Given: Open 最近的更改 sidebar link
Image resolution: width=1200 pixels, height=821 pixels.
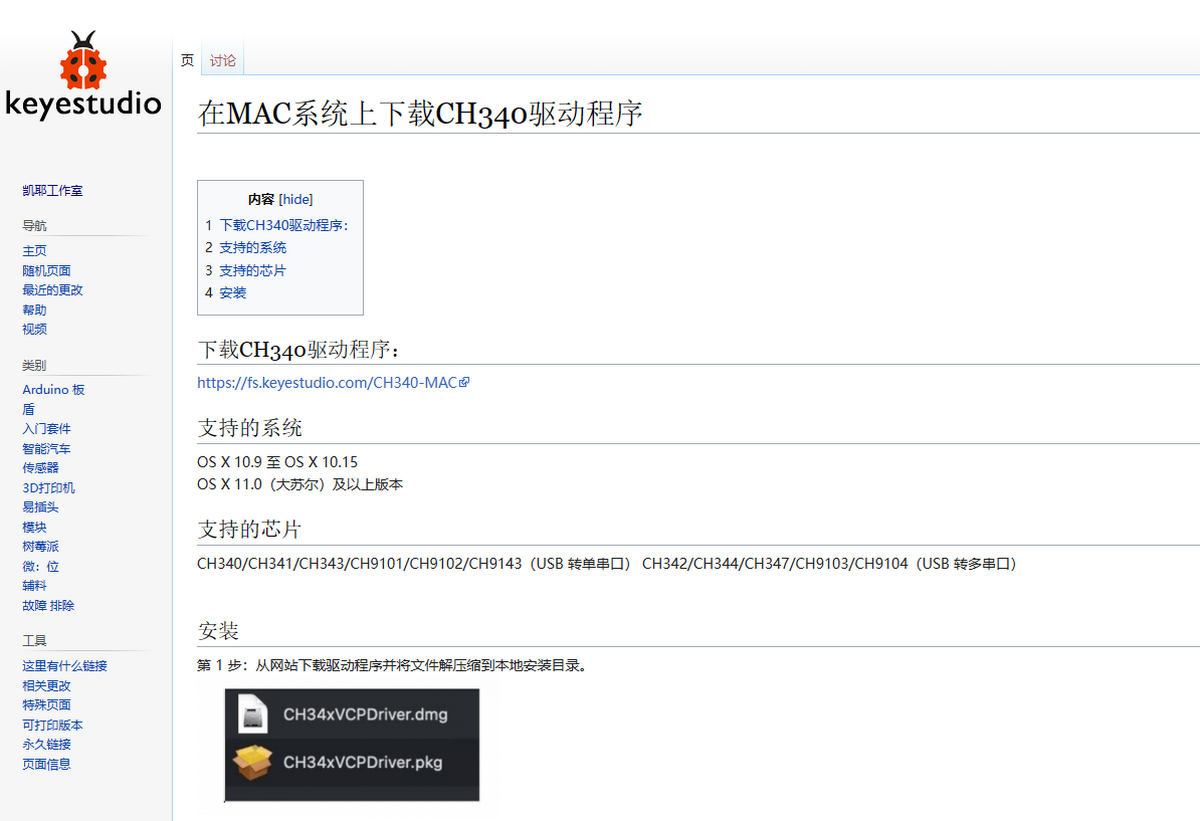Looking at the screenshot, I should coord(53,290).
